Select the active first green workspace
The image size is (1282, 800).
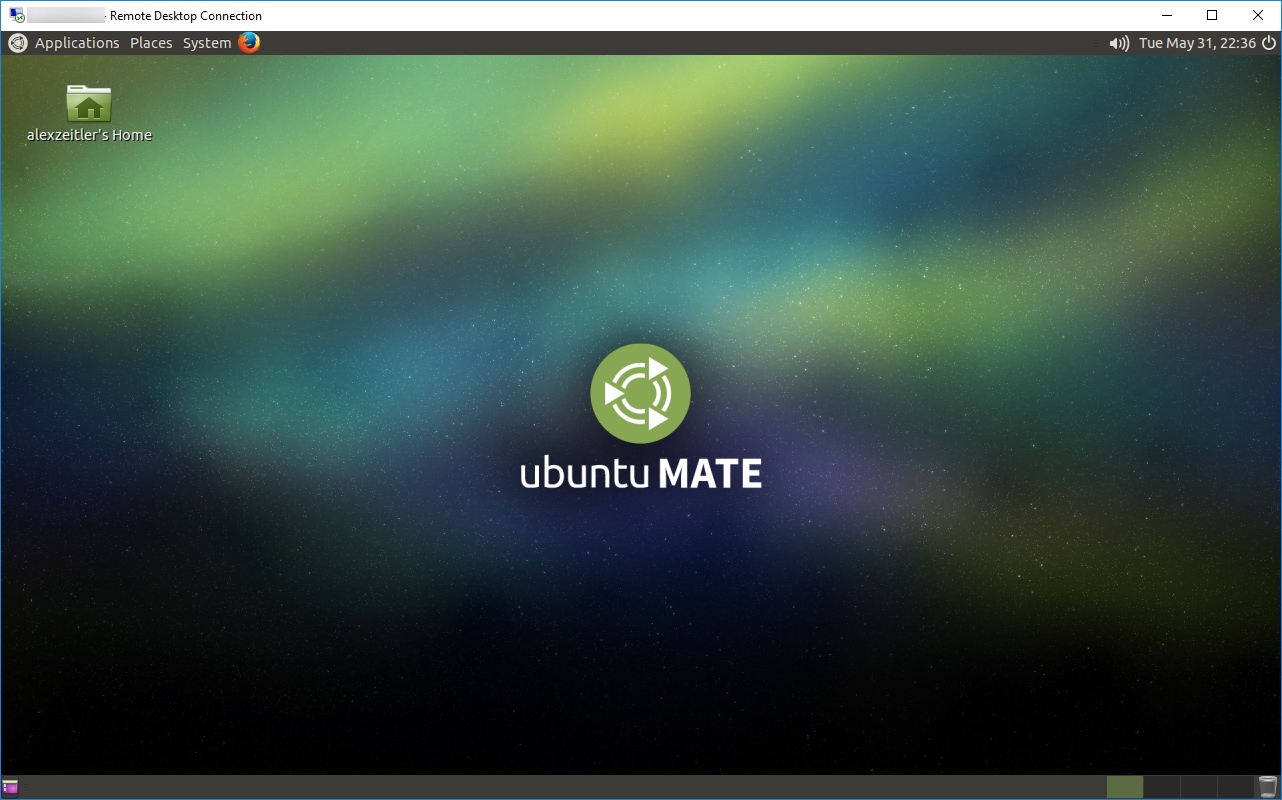[x=1124, y=787]
